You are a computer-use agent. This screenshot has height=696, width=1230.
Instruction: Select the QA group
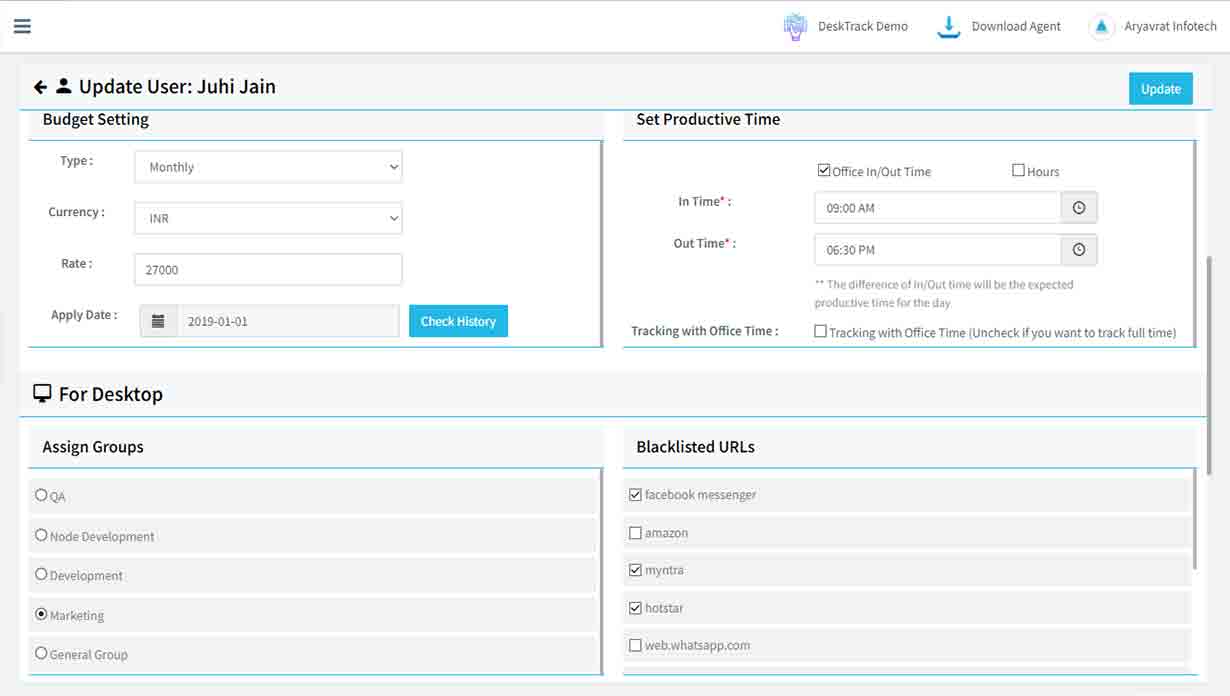click(41, 495)
